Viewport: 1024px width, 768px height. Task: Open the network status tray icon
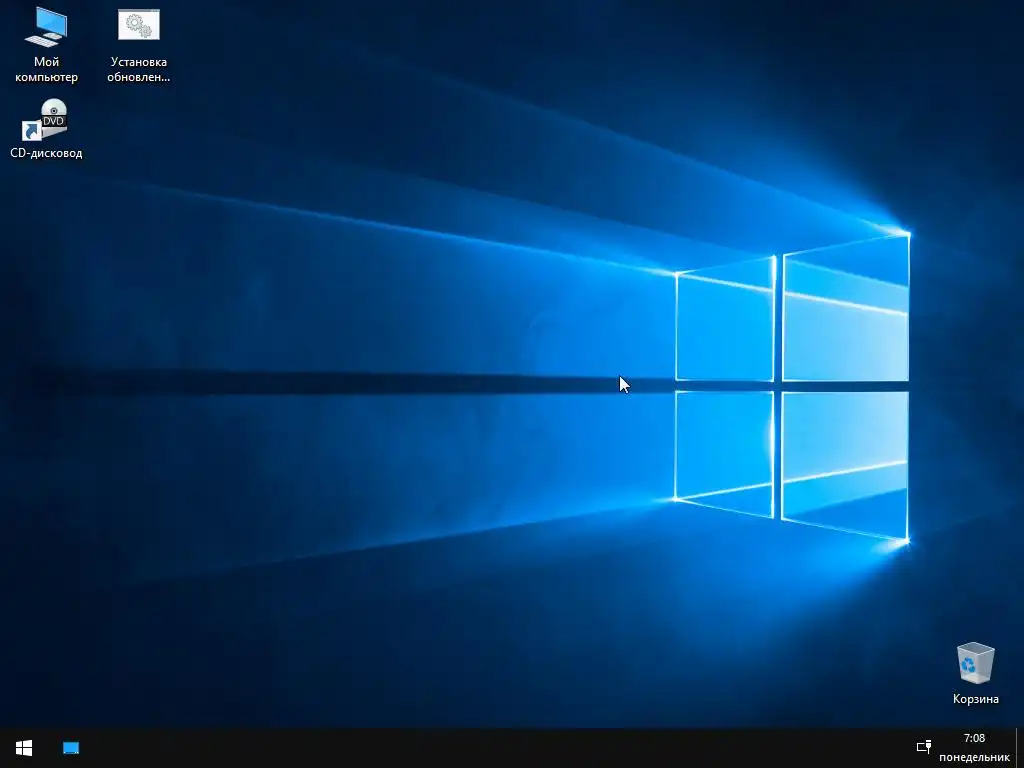[x=923, y=747]
